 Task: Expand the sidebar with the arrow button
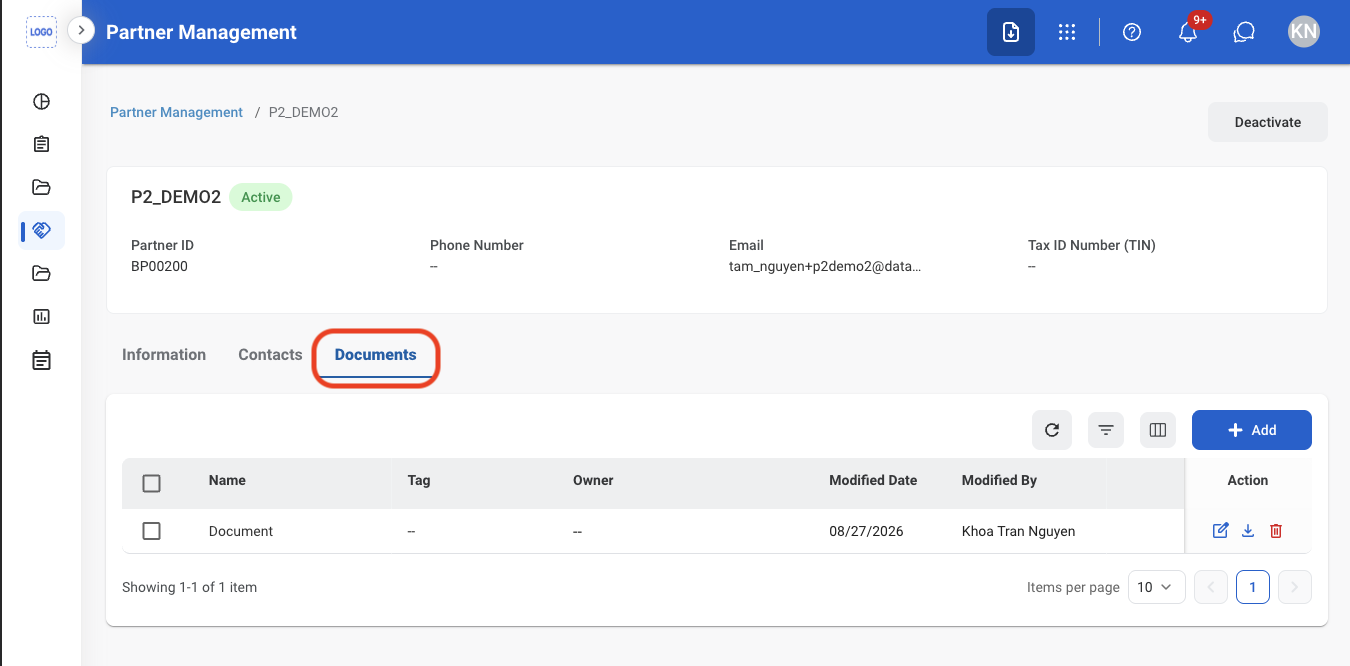[81, 31]
